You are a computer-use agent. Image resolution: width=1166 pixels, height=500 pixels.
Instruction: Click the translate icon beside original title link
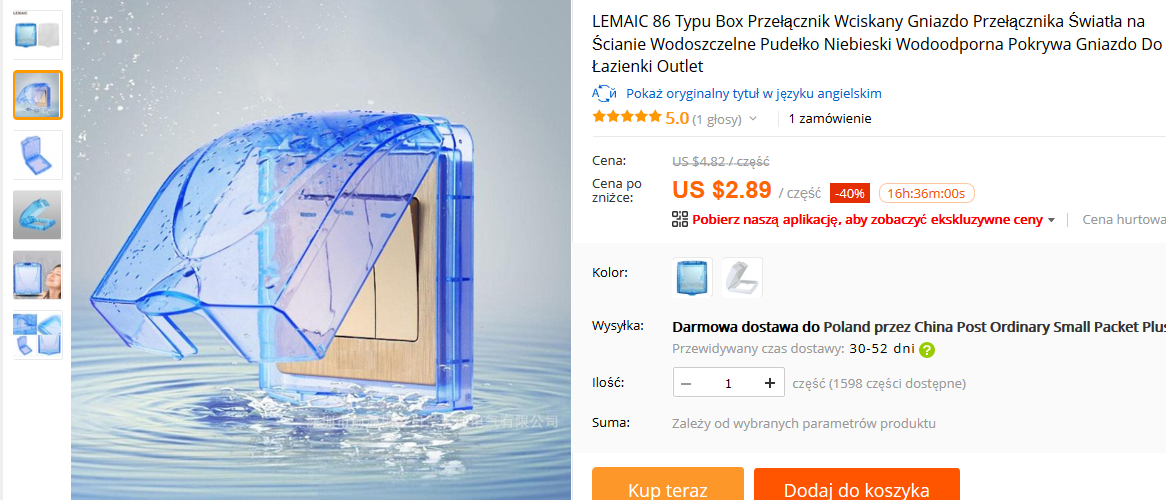click(x=603, y=93)
